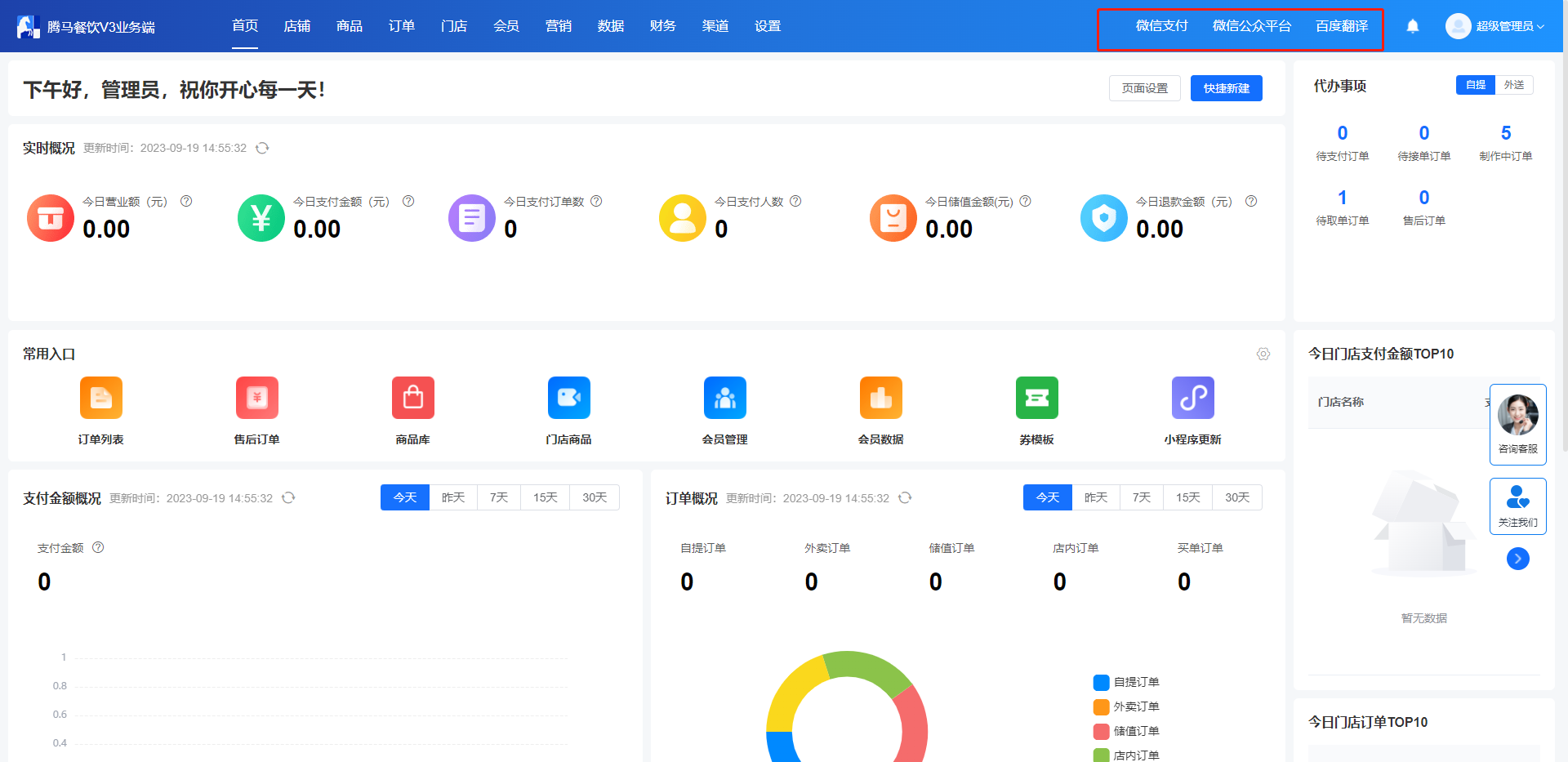Show help for 今日支付订单数
1568x762 pixels.
click(596, 201)
